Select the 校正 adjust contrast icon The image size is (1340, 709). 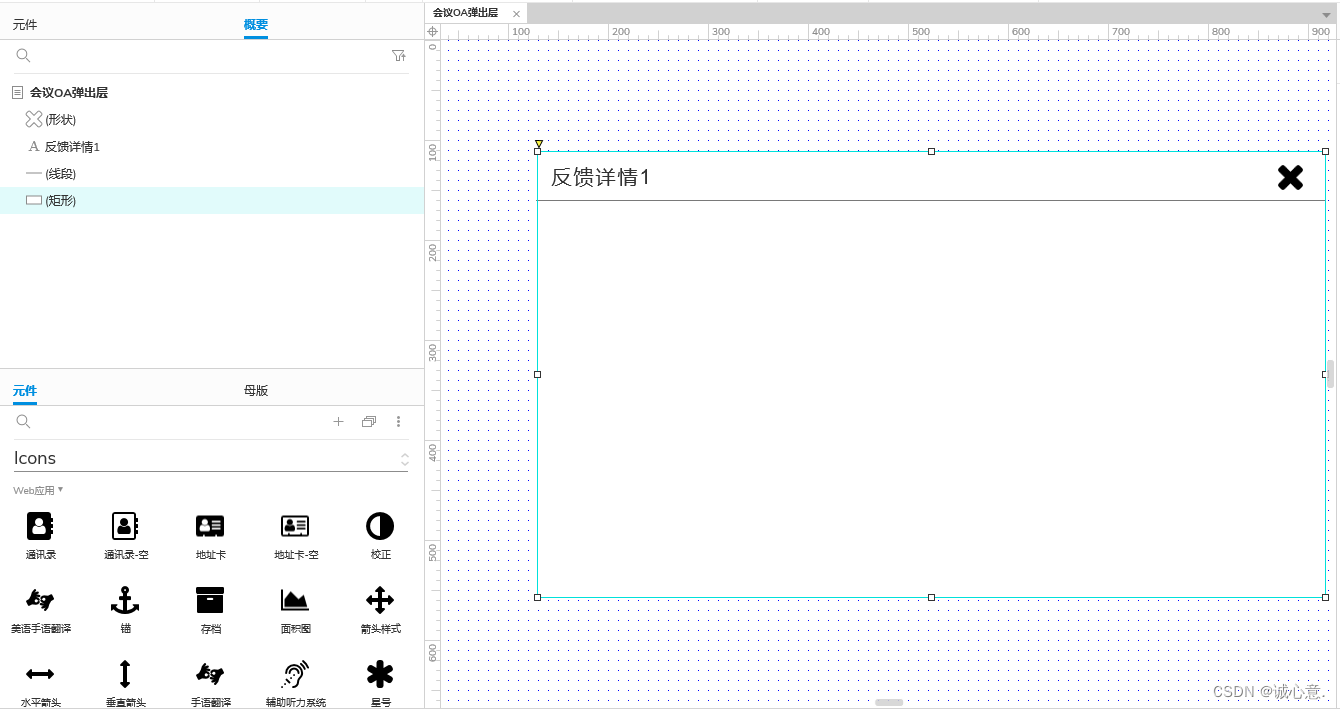point(379,525)
